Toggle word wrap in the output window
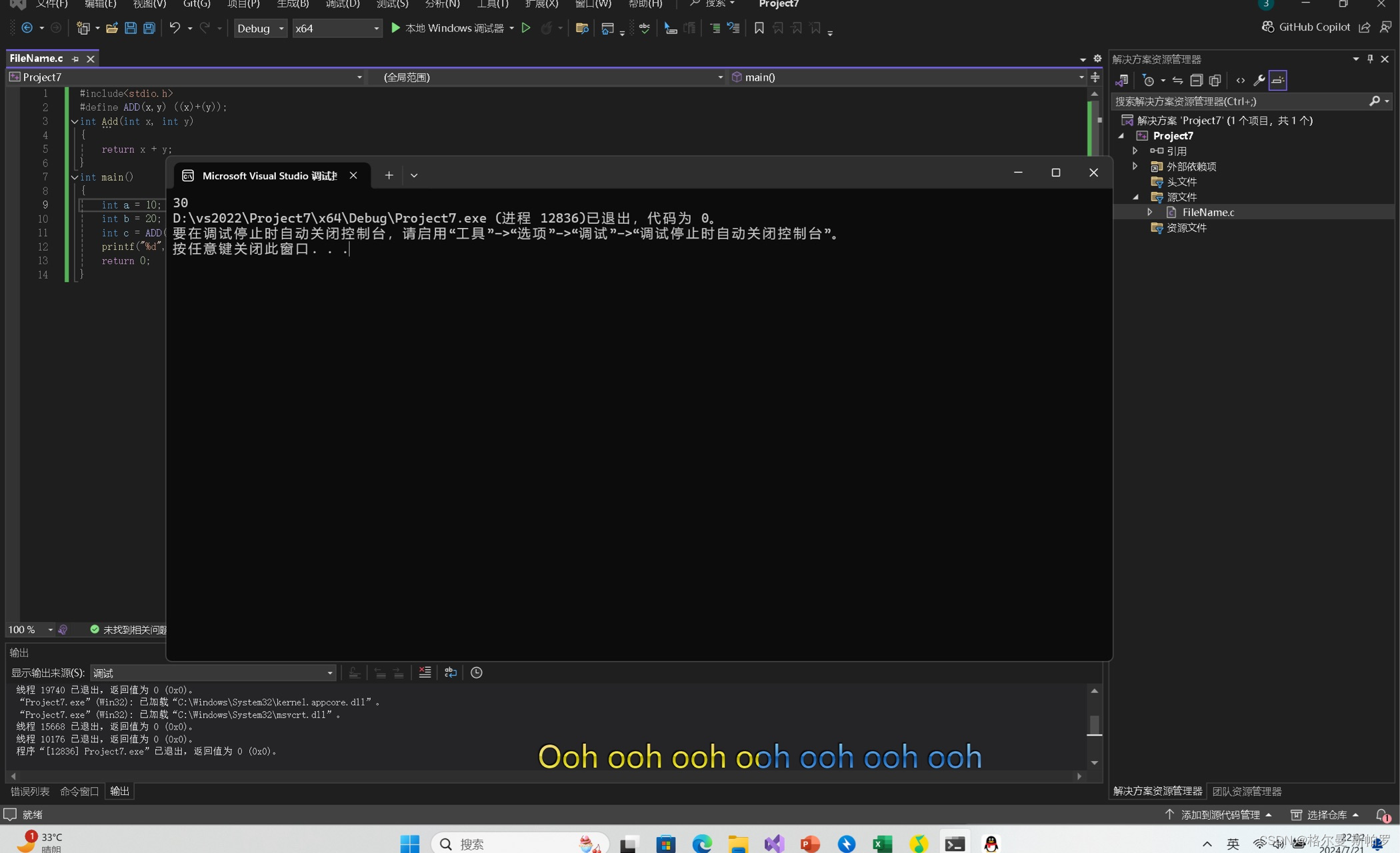The image size is (1400, 853). 451,672
